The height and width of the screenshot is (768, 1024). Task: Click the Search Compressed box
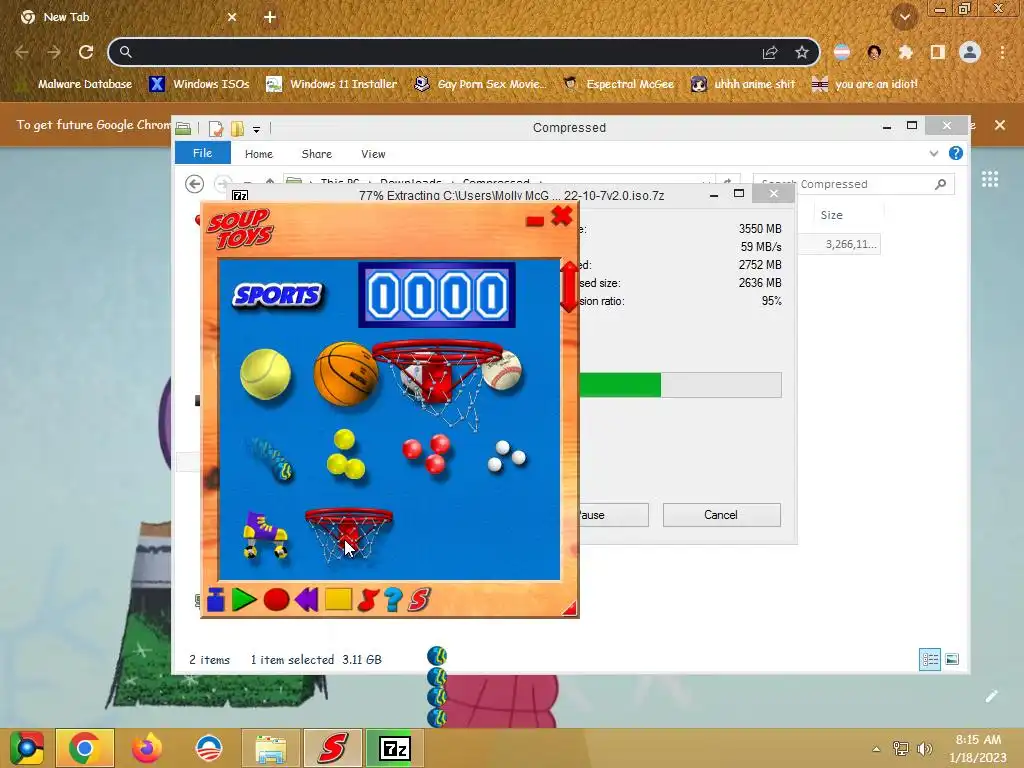tap(854, 184)
